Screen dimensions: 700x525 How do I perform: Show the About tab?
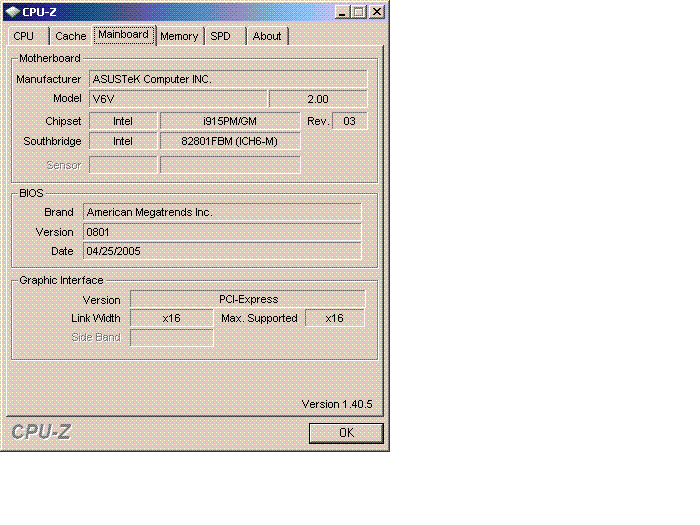pyautogui.click(x=268, y=36)
